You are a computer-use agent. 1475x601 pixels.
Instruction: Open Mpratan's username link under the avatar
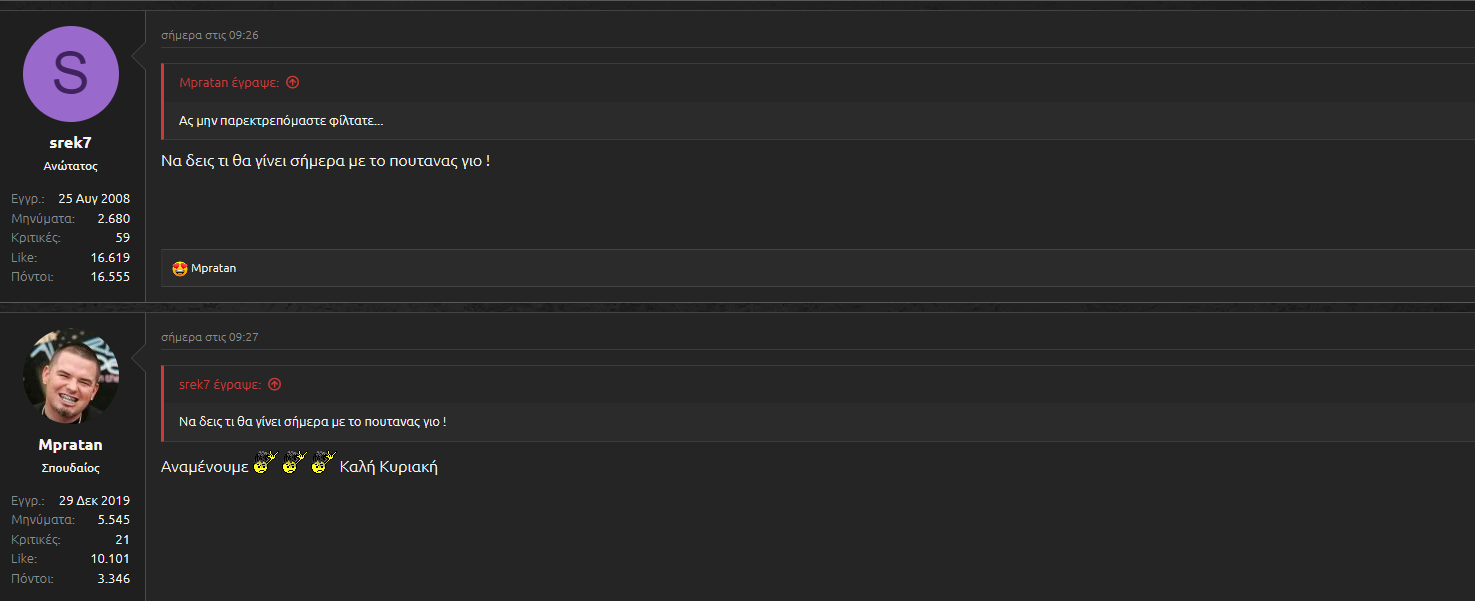[70, 445]
